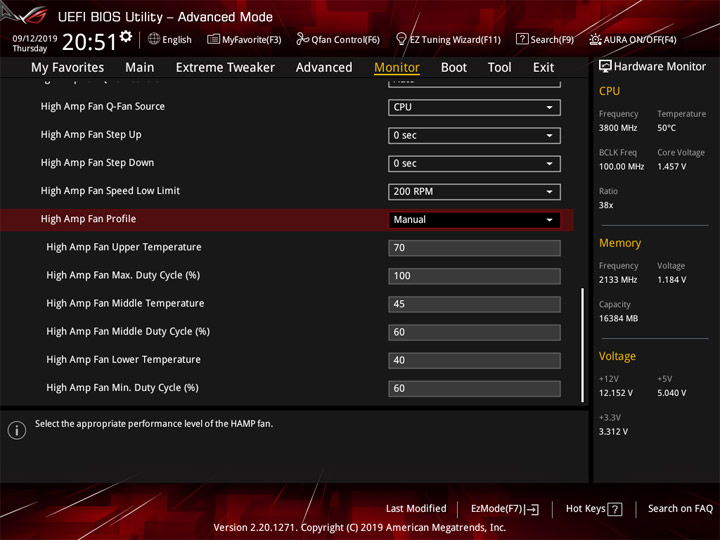Click the Hardware Monitor screen icon
The height and width of the screenshot is (540, 720).
coord(605,67)
